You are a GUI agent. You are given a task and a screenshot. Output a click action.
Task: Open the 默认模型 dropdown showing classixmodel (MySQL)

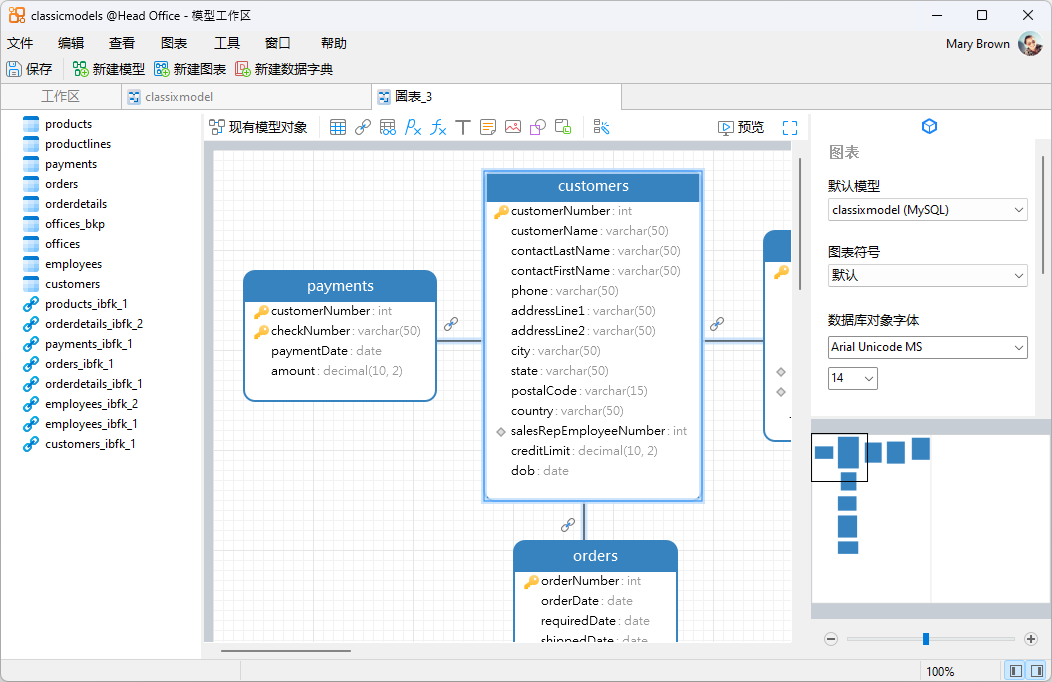pos(927,210)
